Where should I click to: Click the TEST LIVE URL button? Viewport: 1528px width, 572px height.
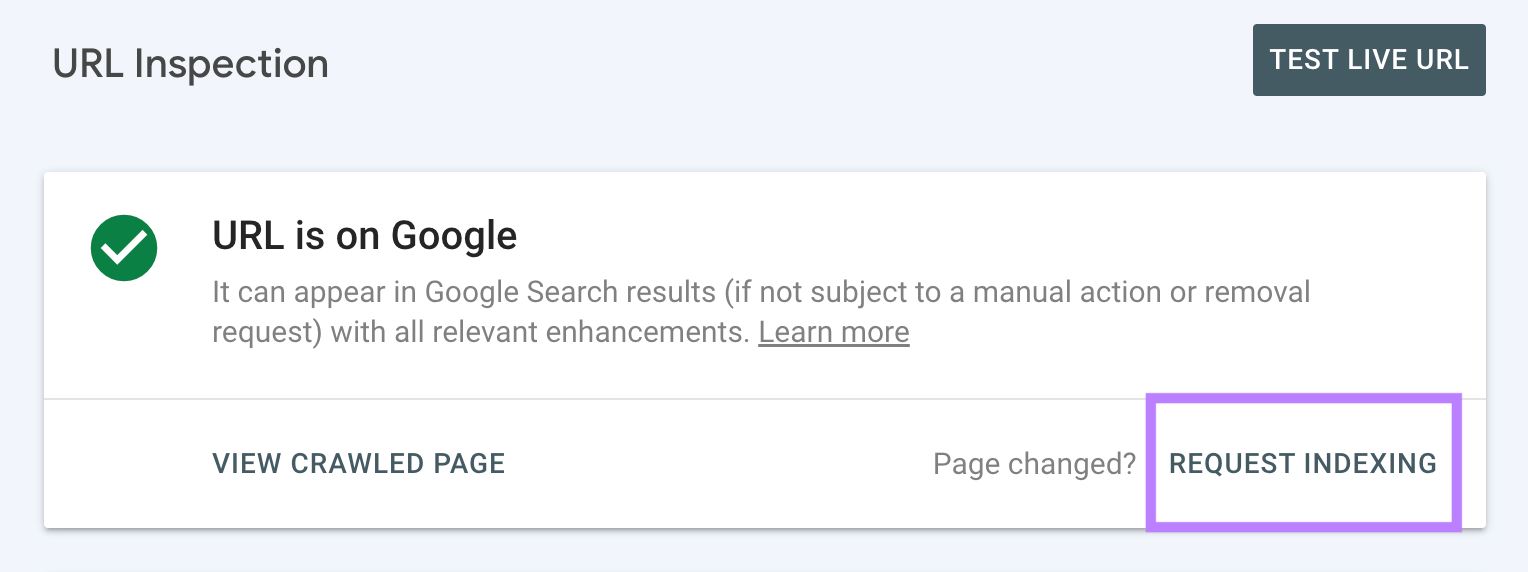click(x=1368, y=60)
